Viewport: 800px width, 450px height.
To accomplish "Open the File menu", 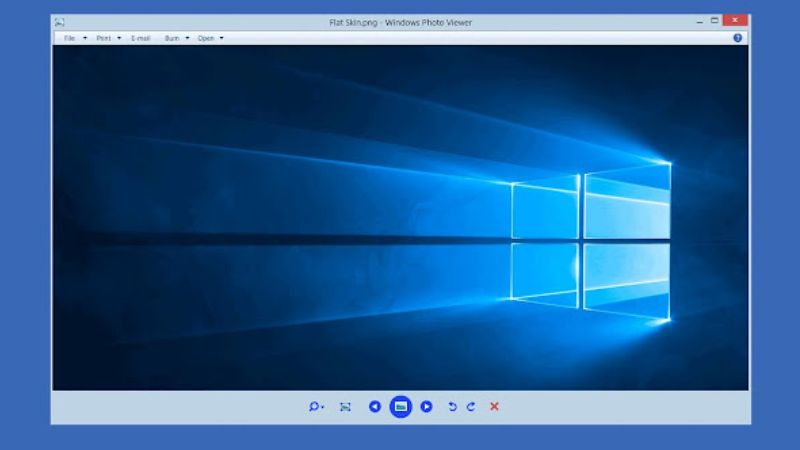I will tap(70, 38).
